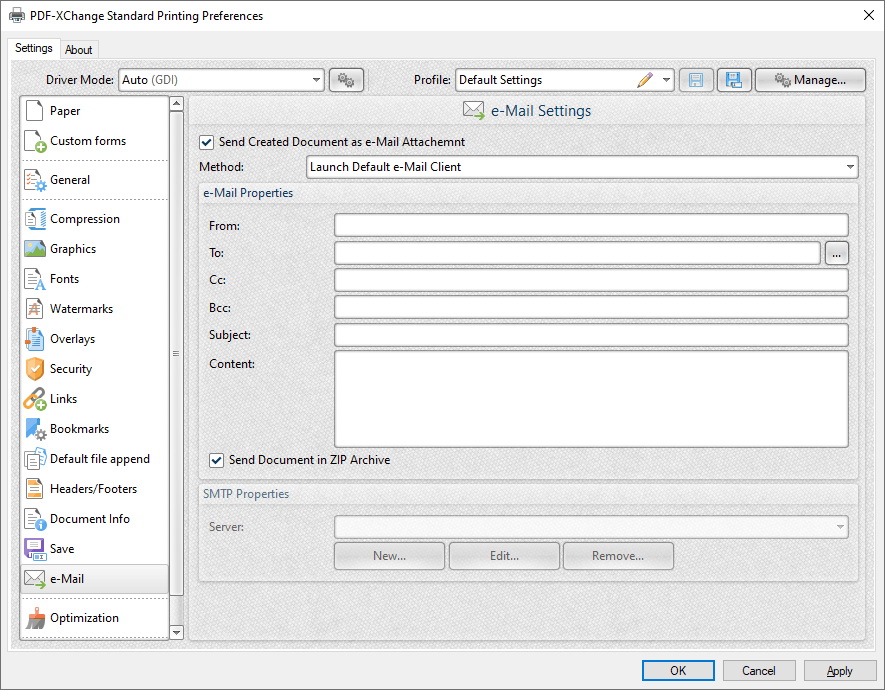This screenshot has width=885, height=690.
Task: Uncheck Send Created Document as e-Mail
Action: [207, 142]
